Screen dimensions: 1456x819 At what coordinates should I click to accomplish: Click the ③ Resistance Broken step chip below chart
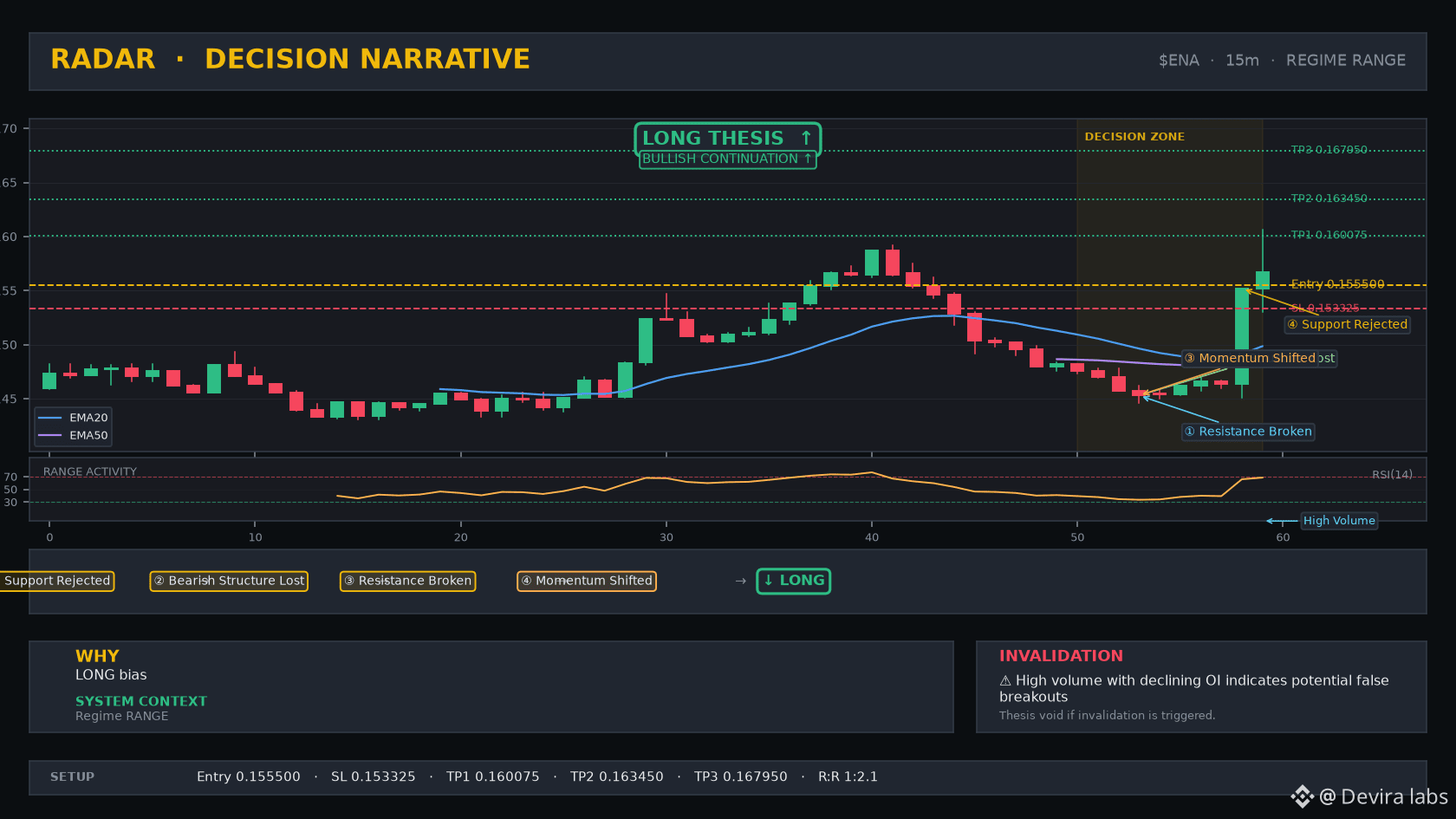pos(407,581)
